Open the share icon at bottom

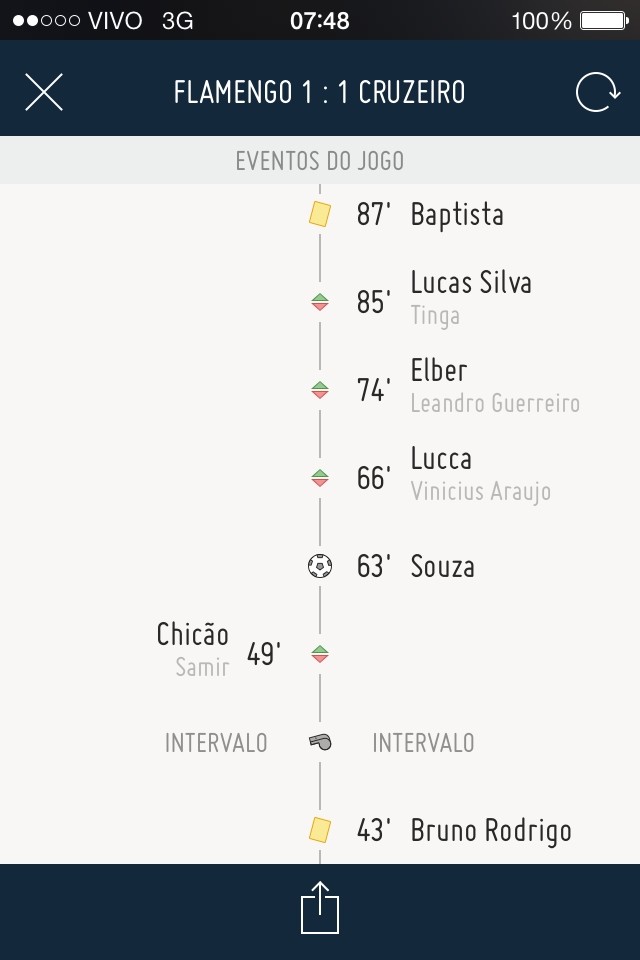pyautogui.click(x=320, y=907)
